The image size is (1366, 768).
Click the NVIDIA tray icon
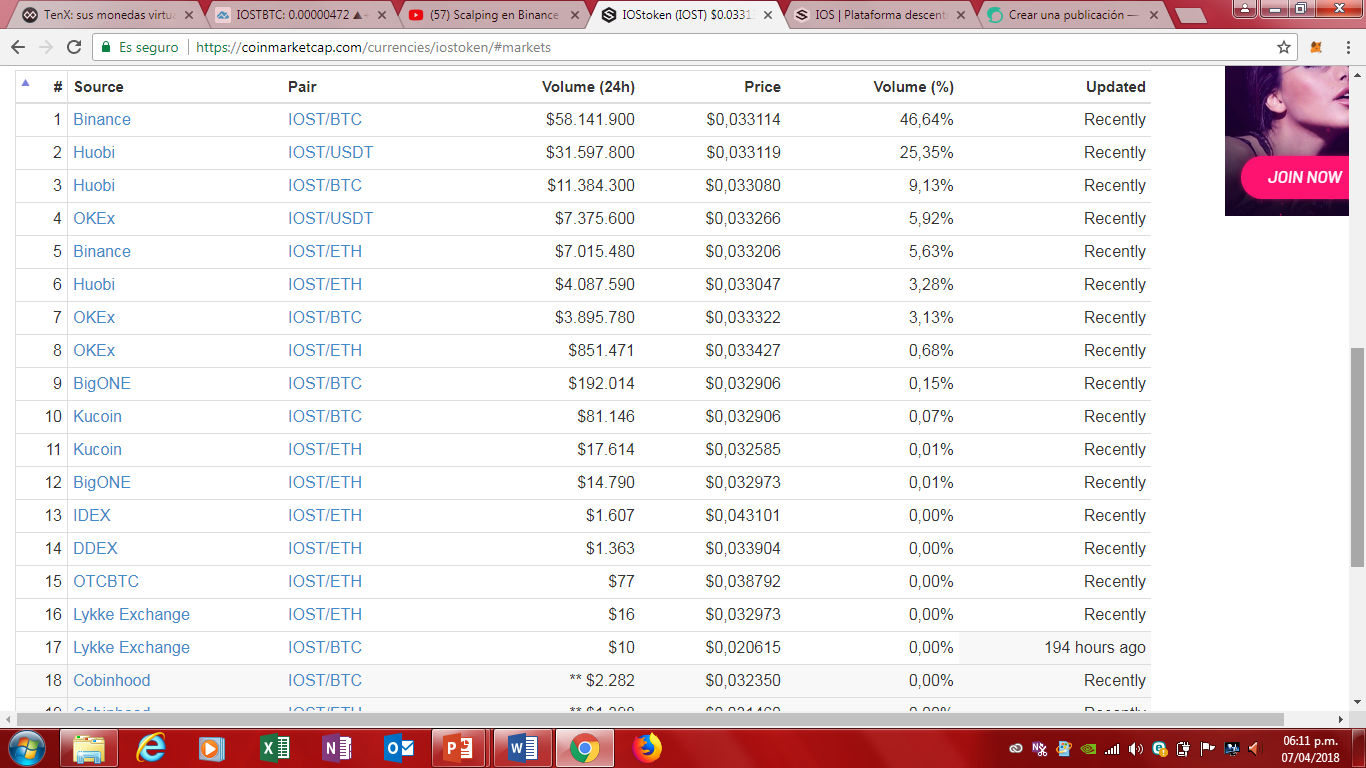click(1089, 748)
